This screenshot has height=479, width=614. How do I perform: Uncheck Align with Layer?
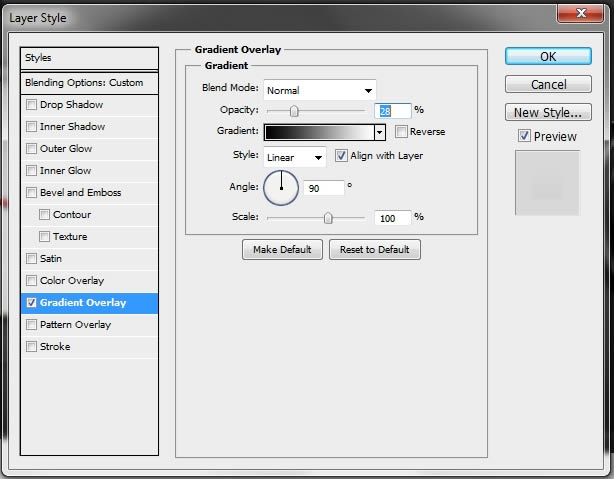click(341, 156)
